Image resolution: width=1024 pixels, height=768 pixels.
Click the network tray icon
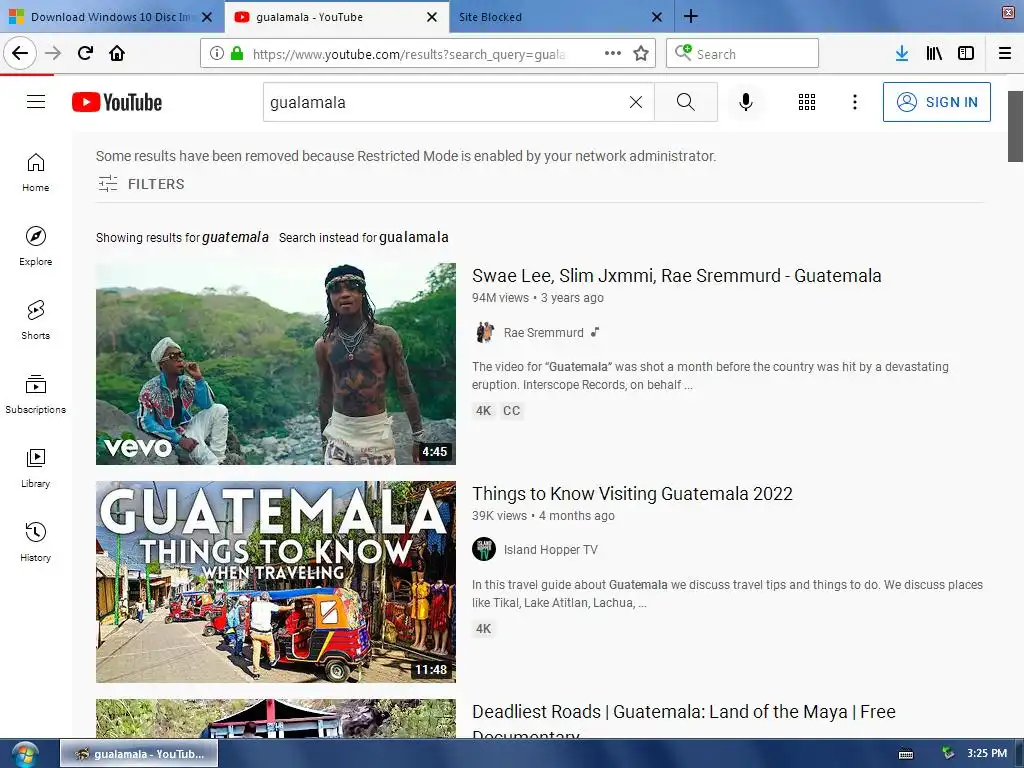(x=948, y=753)
